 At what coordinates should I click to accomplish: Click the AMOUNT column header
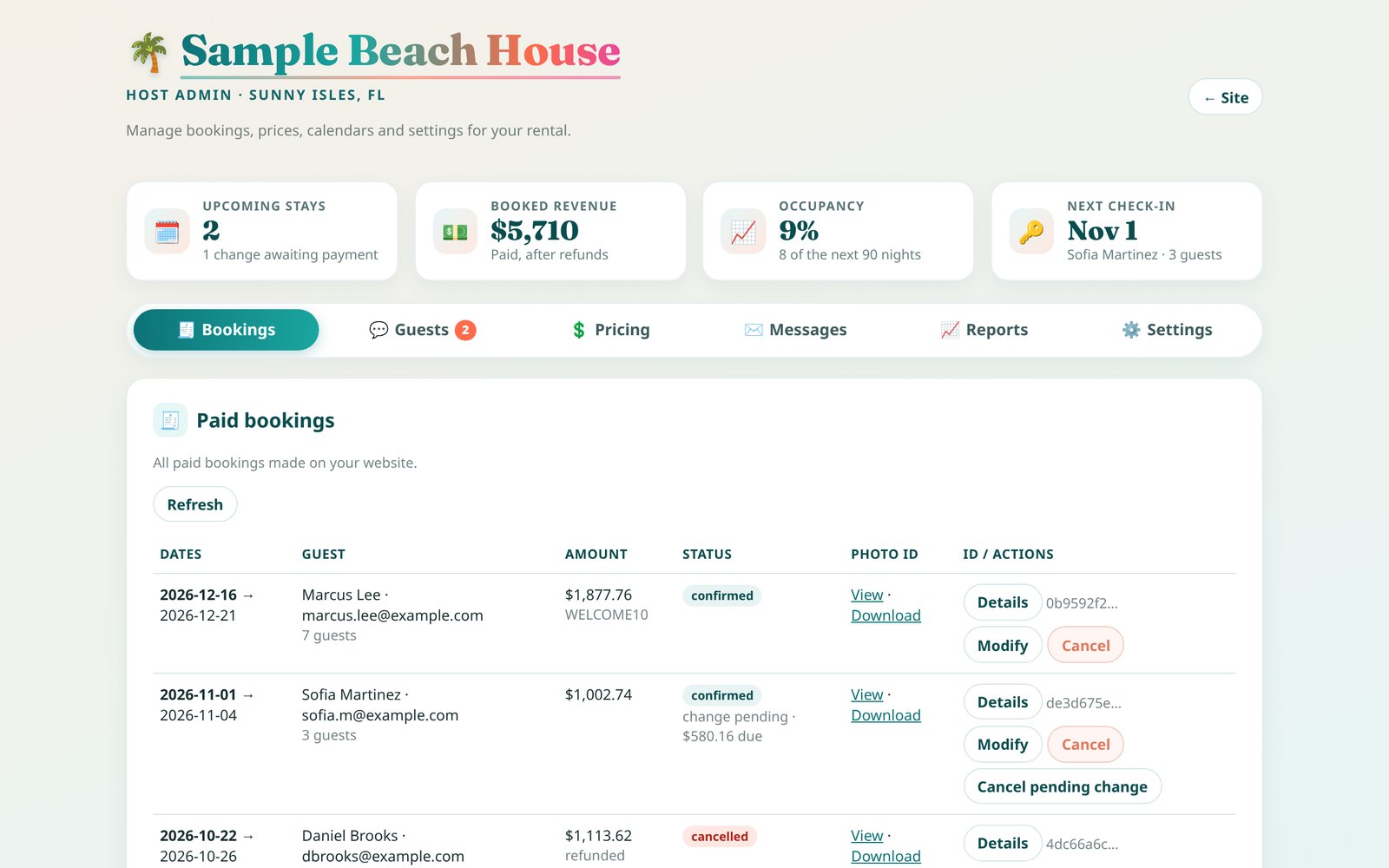pos(596,554)
